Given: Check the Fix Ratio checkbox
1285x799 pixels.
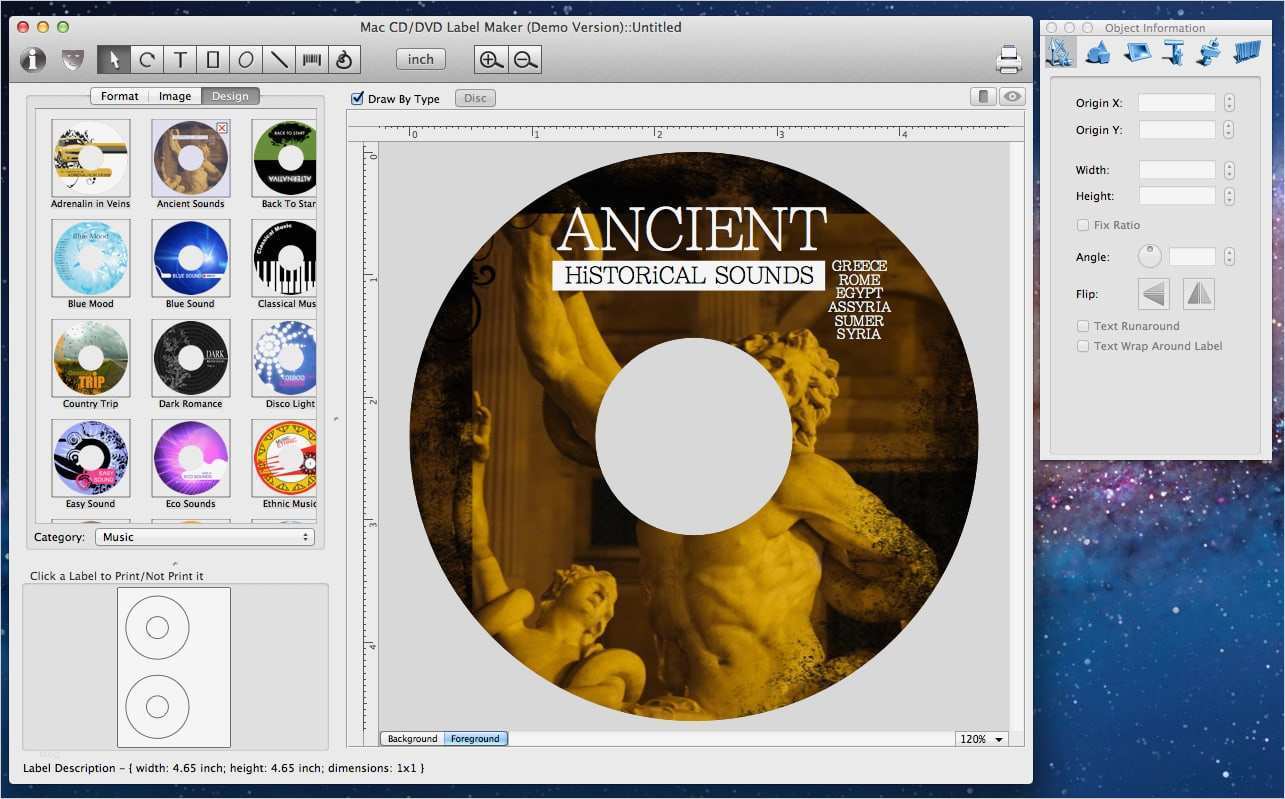Looking at the screenshot, I should click(x=1083, y=224).
